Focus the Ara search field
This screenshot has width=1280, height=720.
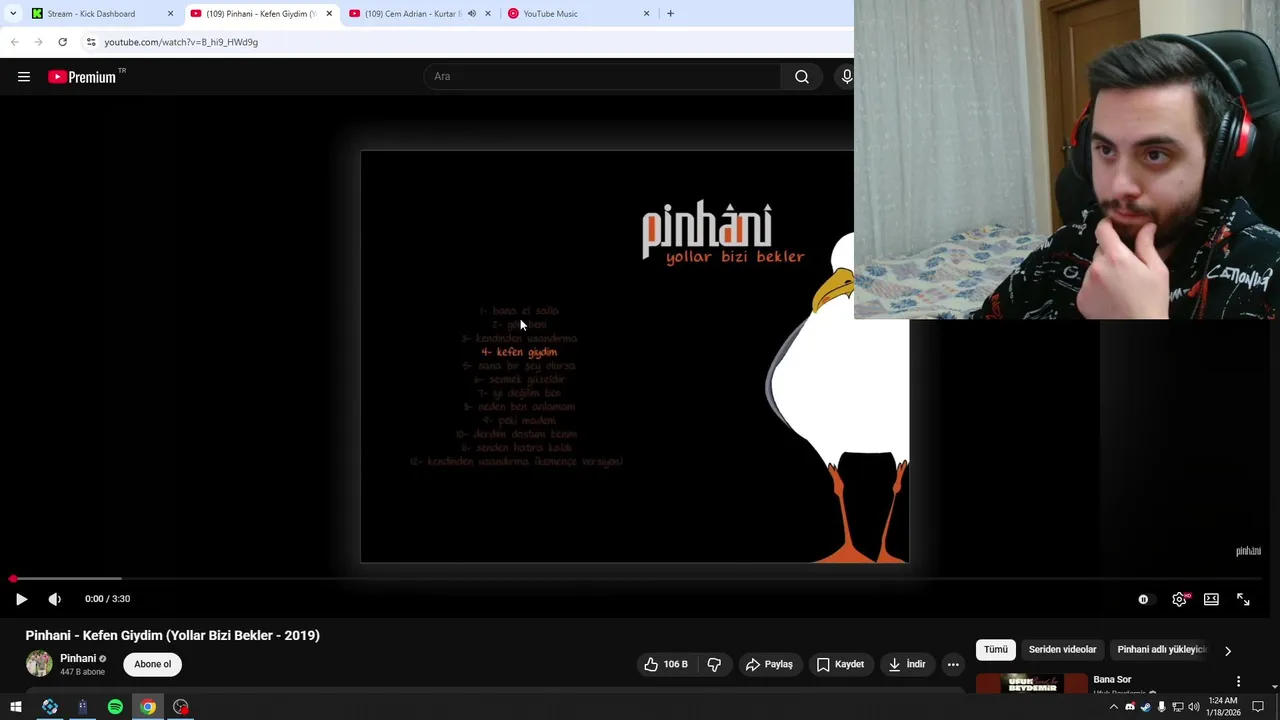coord(603,77)
